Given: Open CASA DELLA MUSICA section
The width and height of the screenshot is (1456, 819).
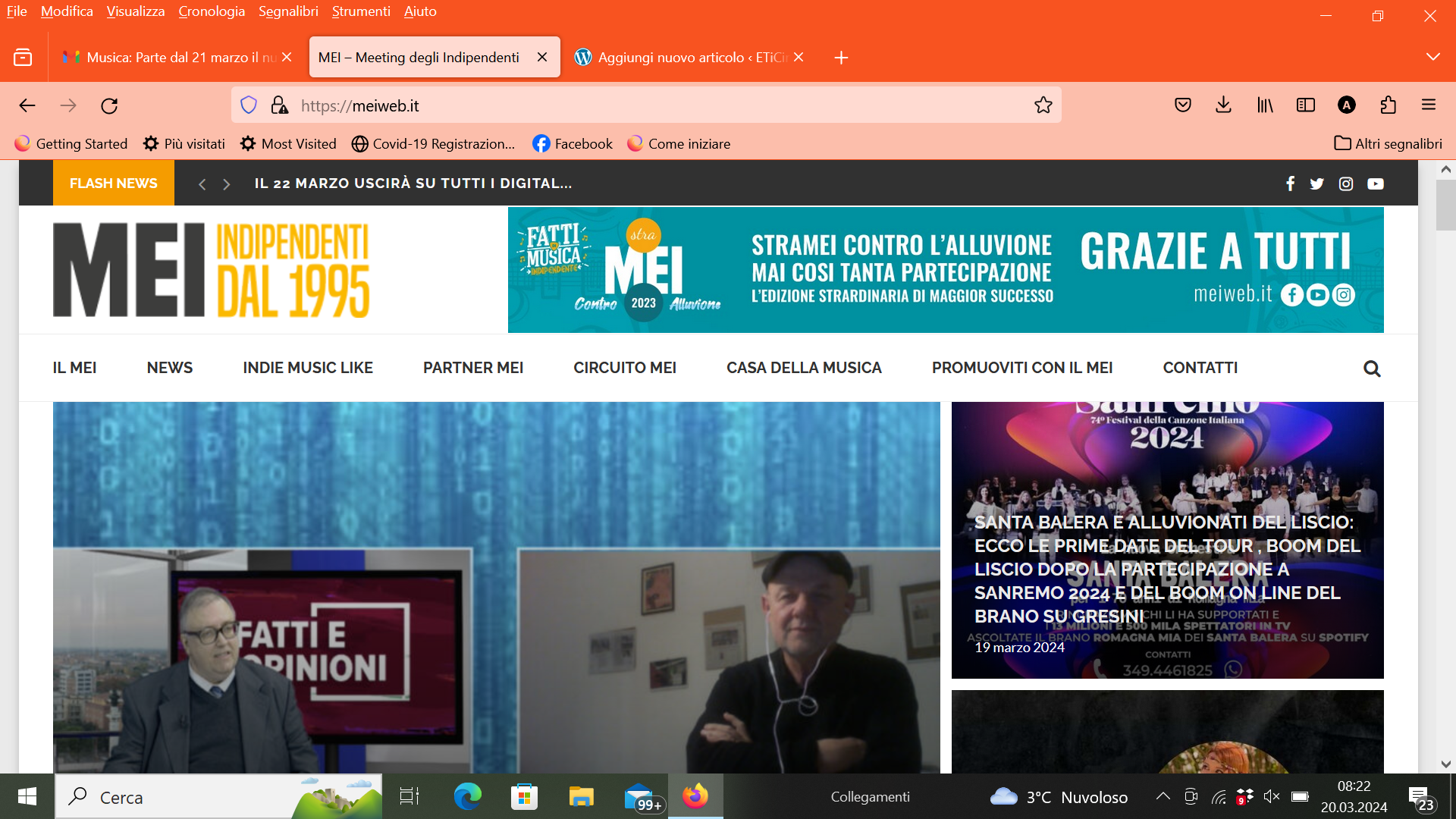Looking at the screenshot, I should [804, 368].
